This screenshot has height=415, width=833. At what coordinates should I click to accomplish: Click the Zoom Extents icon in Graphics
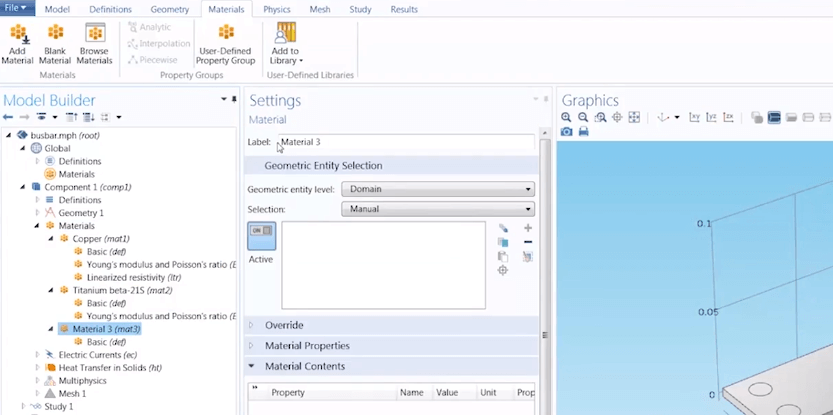(634, 117)
